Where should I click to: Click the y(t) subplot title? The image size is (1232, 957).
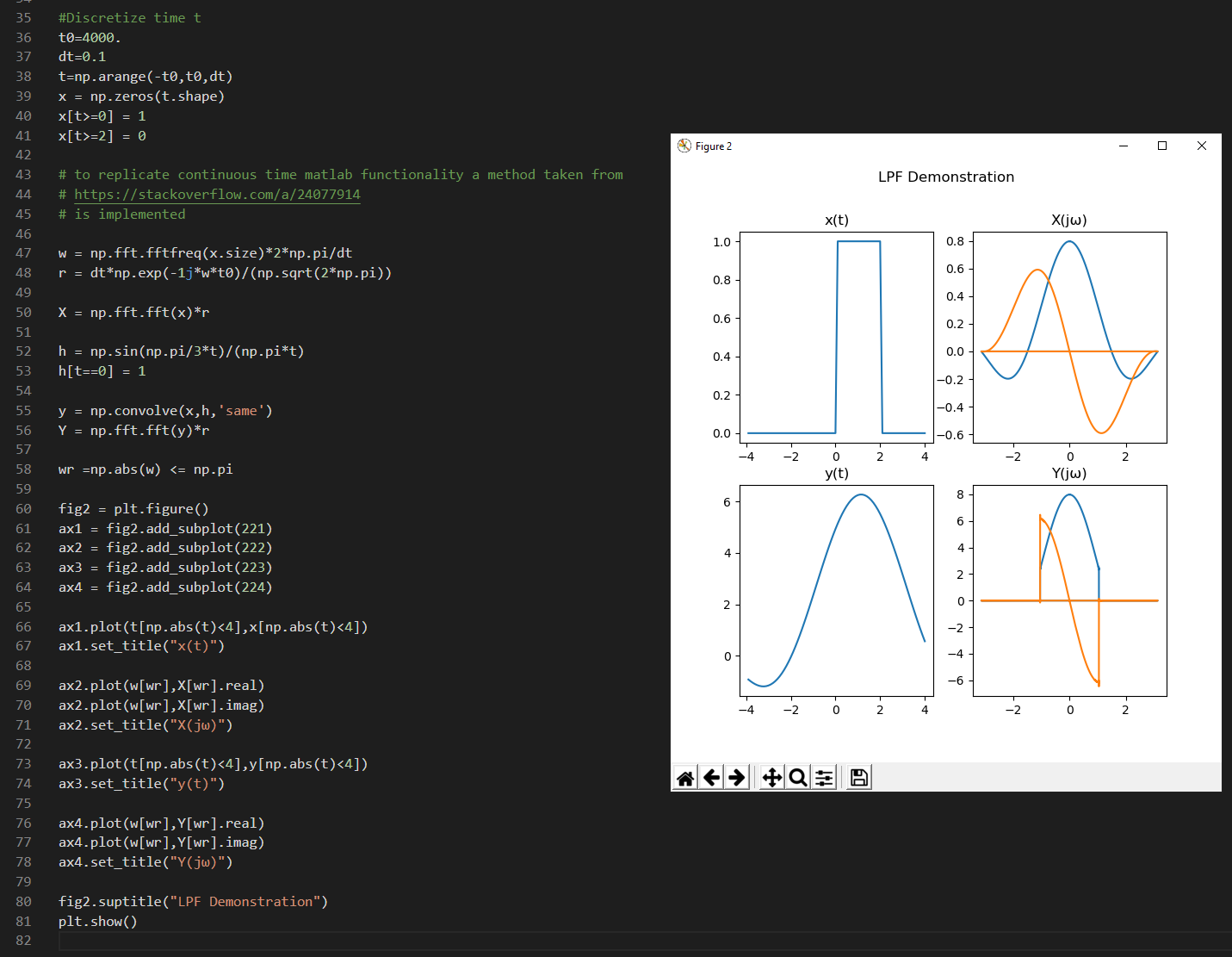tap(837, 473)
